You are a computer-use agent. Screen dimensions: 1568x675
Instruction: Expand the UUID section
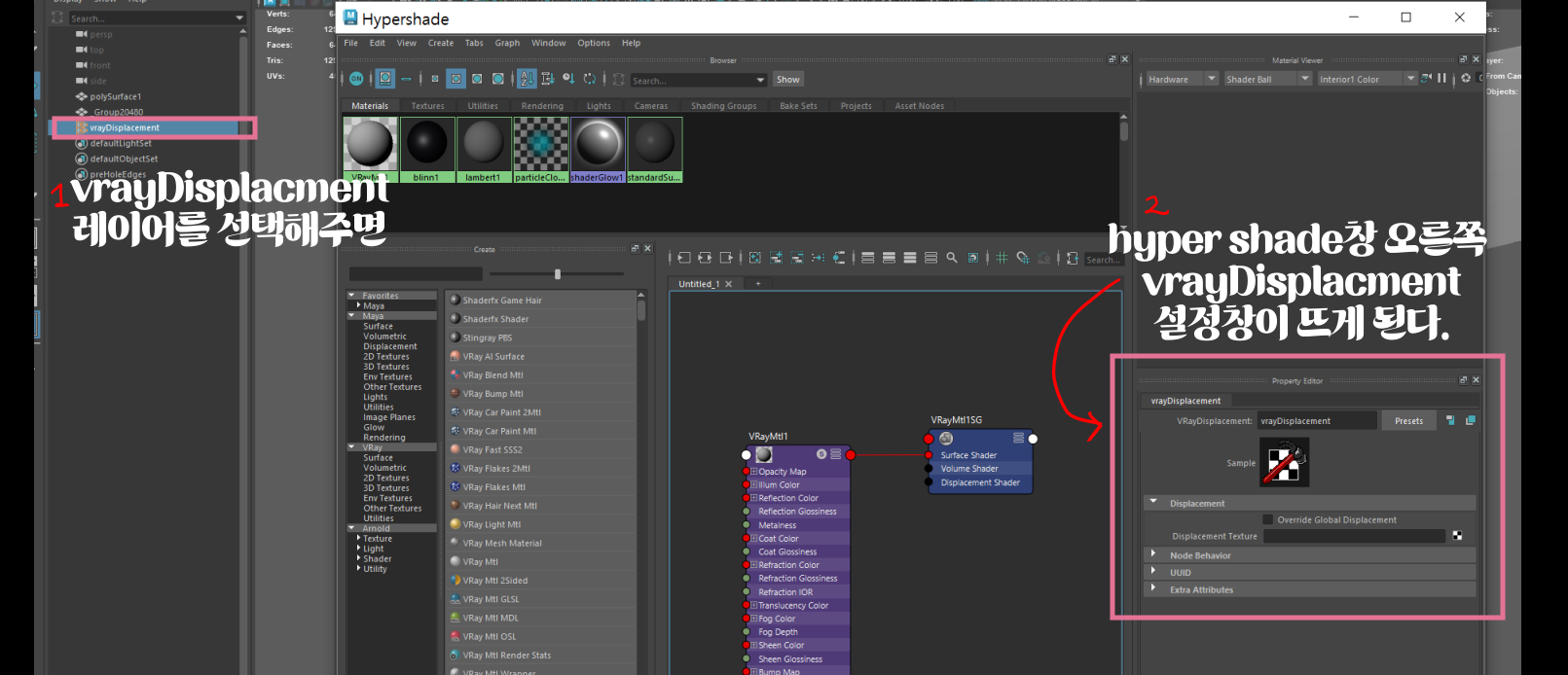click(1153, 572)
